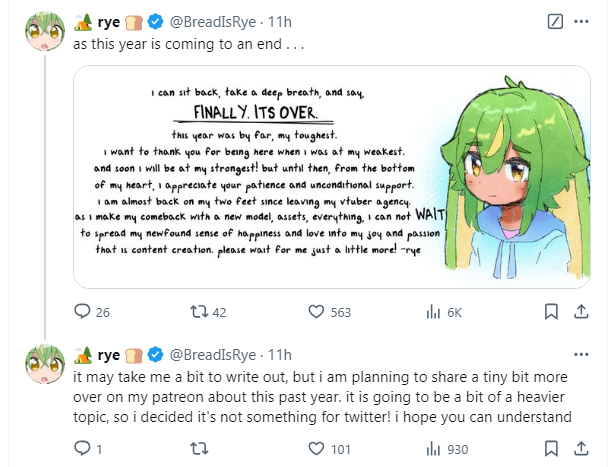
Task: View analytics for the 6K views tweet
Action: click(x=433, y=312)
